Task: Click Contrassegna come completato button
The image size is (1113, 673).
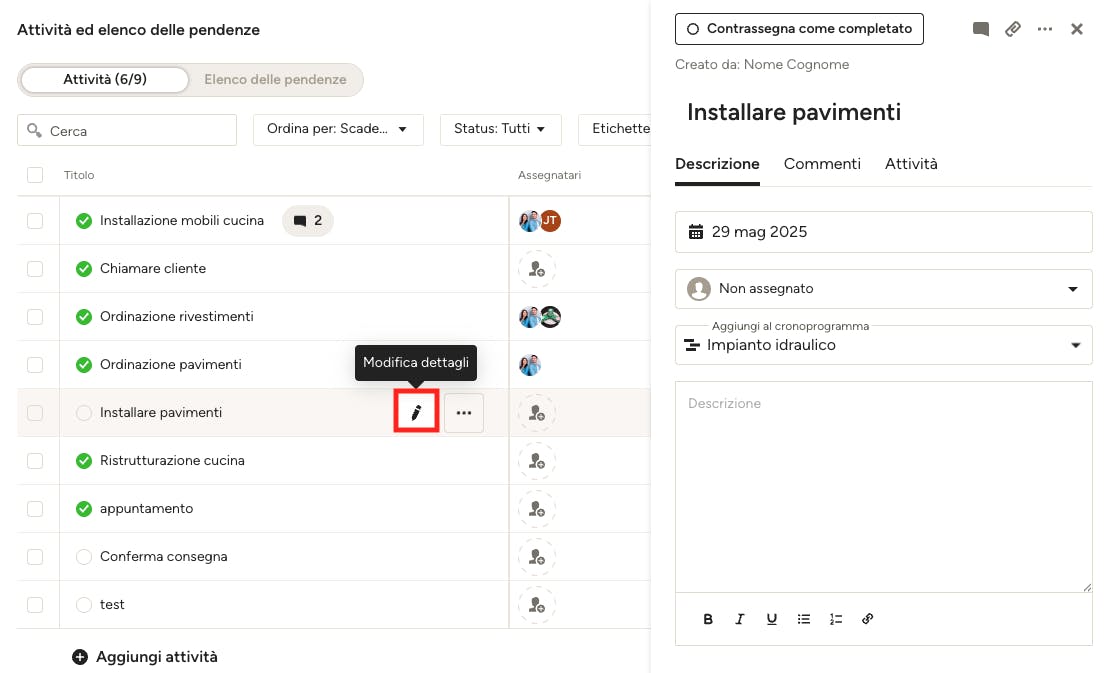Action: (799, 29)
